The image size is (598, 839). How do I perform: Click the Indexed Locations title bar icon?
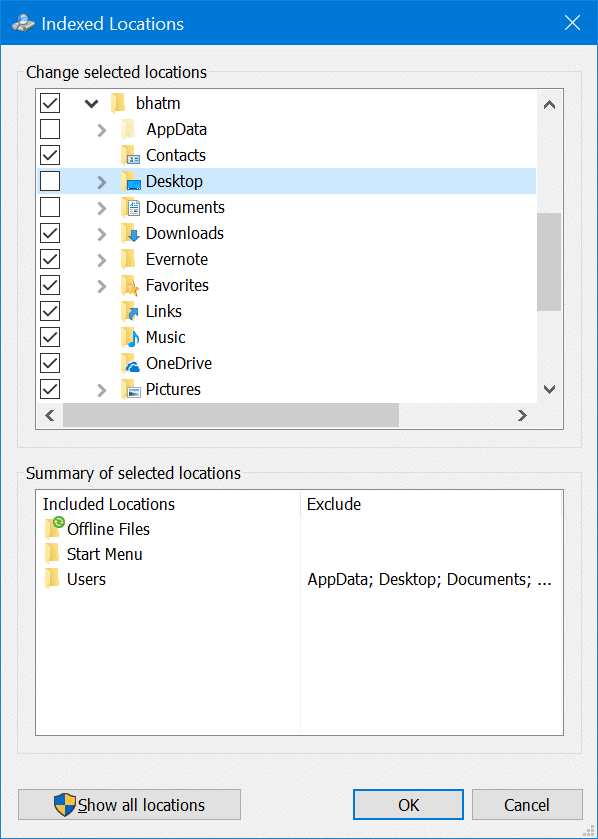[x=24, y=24]
